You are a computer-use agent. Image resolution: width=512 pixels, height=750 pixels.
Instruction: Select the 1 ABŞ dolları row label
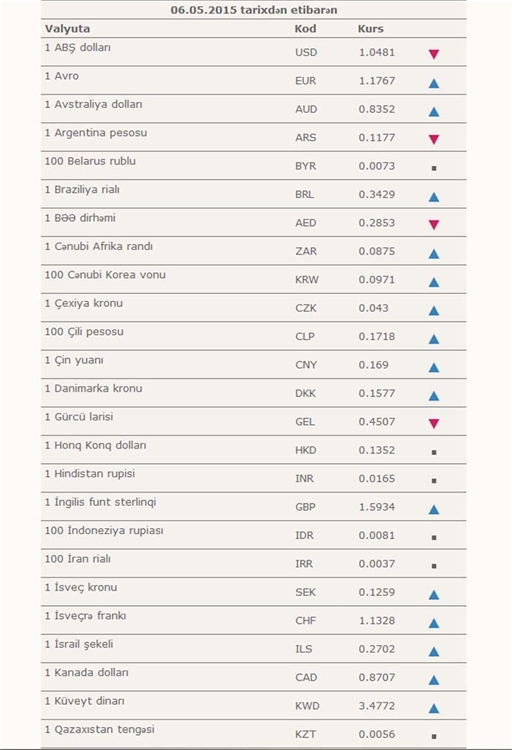pyautogui.click(x=78, y=47)
